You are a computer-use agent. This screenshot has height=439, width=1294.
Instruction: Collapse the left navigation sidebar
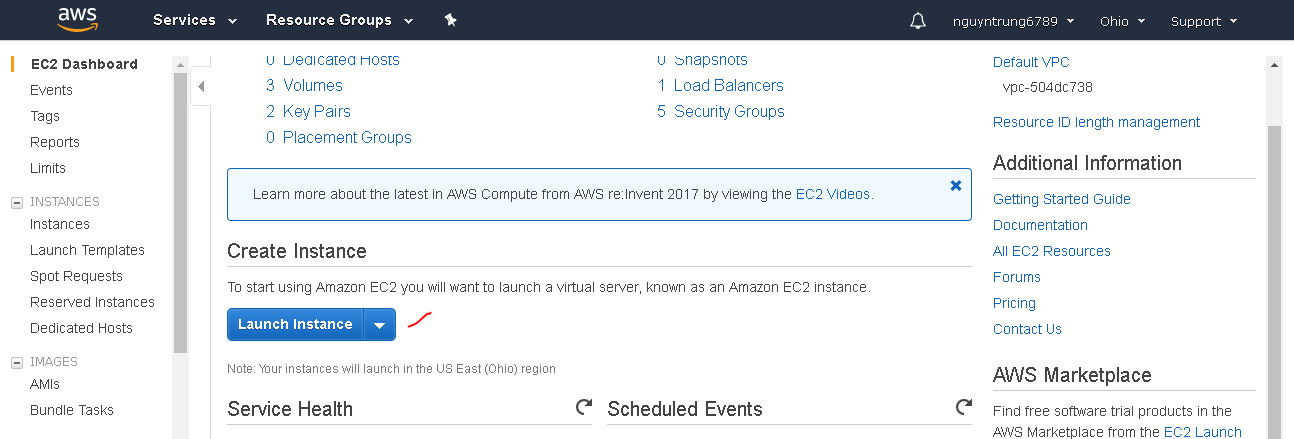point(201,87)
